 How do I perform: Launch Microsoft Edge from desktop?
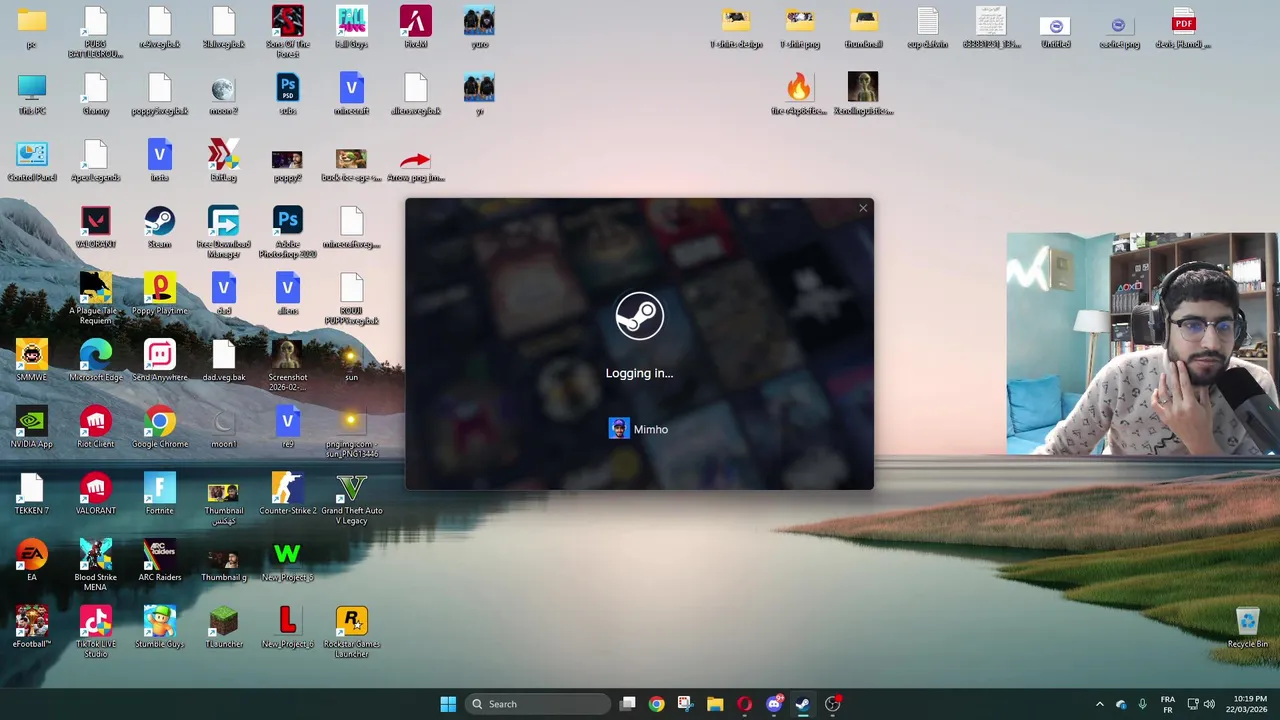tap(95, 360)
